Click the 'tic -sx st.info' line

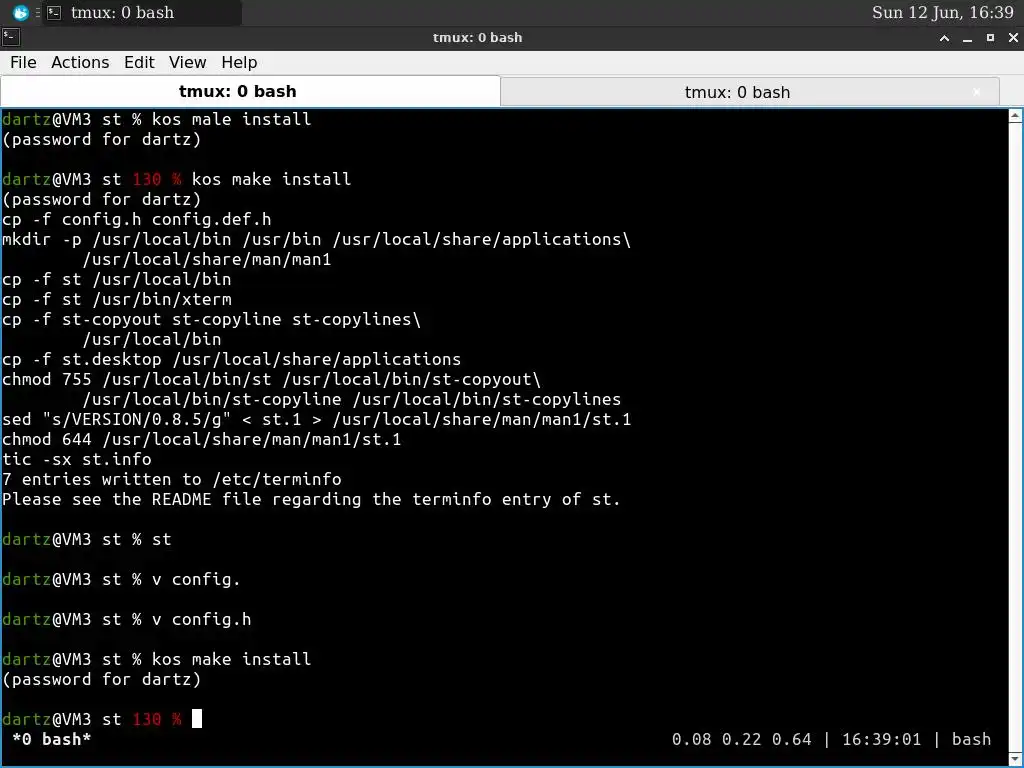click(x=76, y=459)
